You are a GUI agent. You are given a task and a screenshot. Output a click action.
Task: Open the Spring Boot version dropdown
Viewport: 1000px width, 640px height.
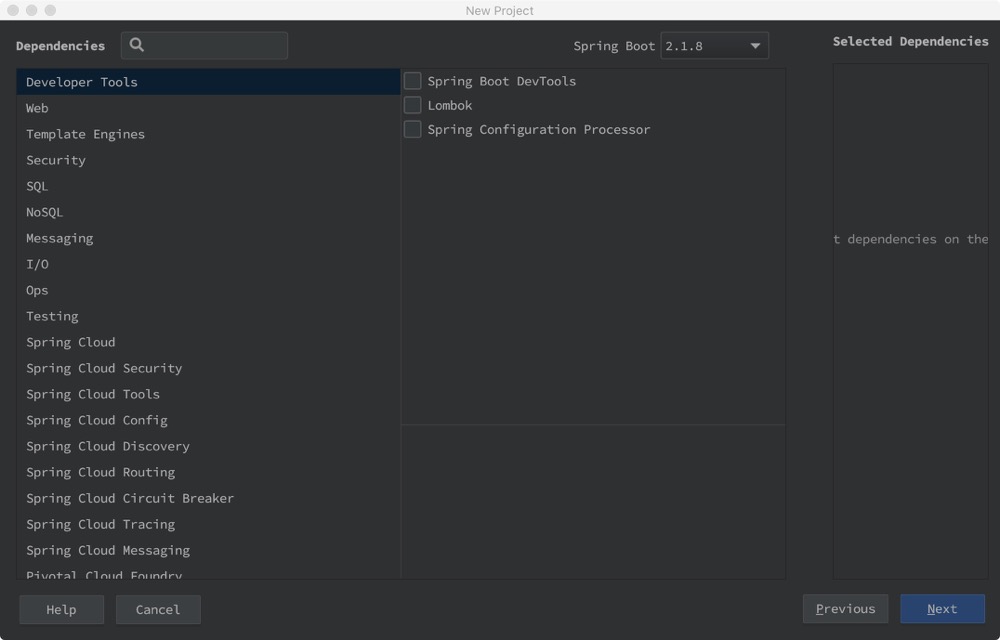(714, 46)
